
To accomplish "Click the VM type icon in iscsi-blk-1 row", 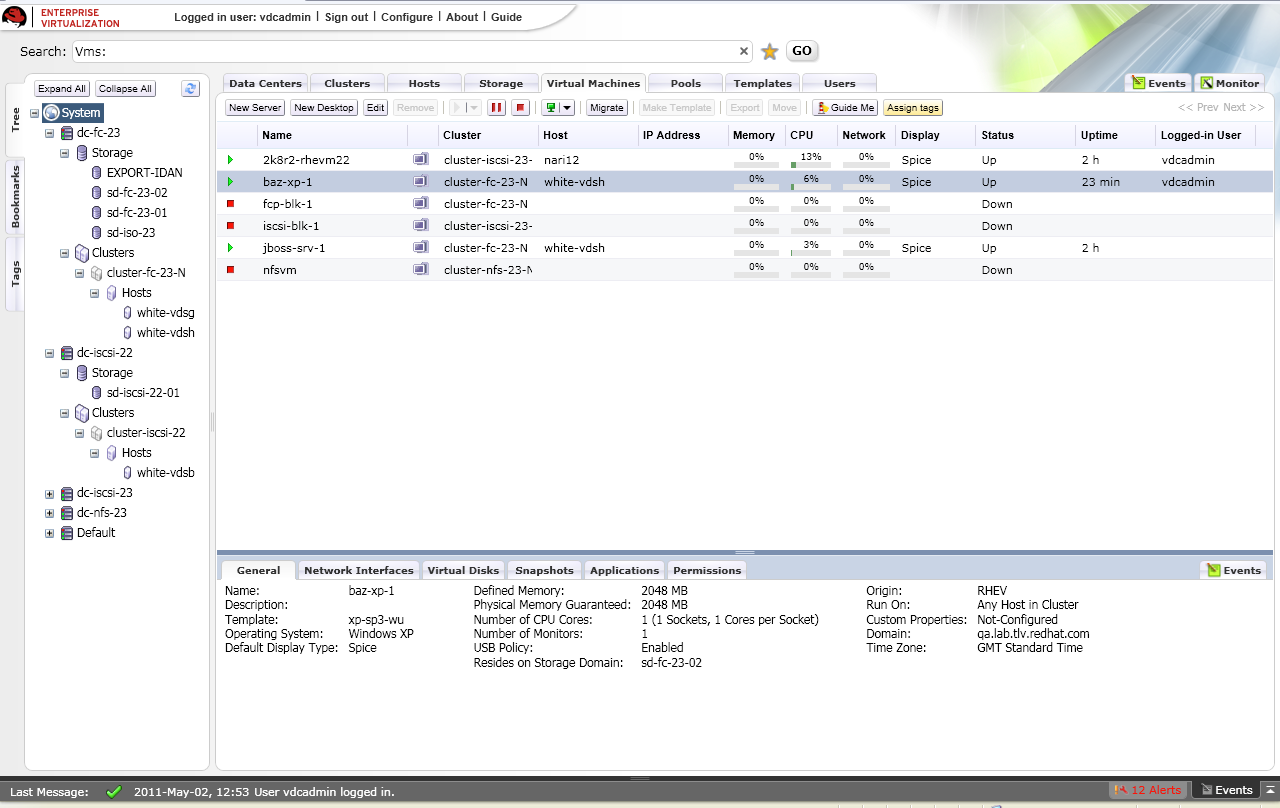I will pyautogui.click(x=421, y=226).
